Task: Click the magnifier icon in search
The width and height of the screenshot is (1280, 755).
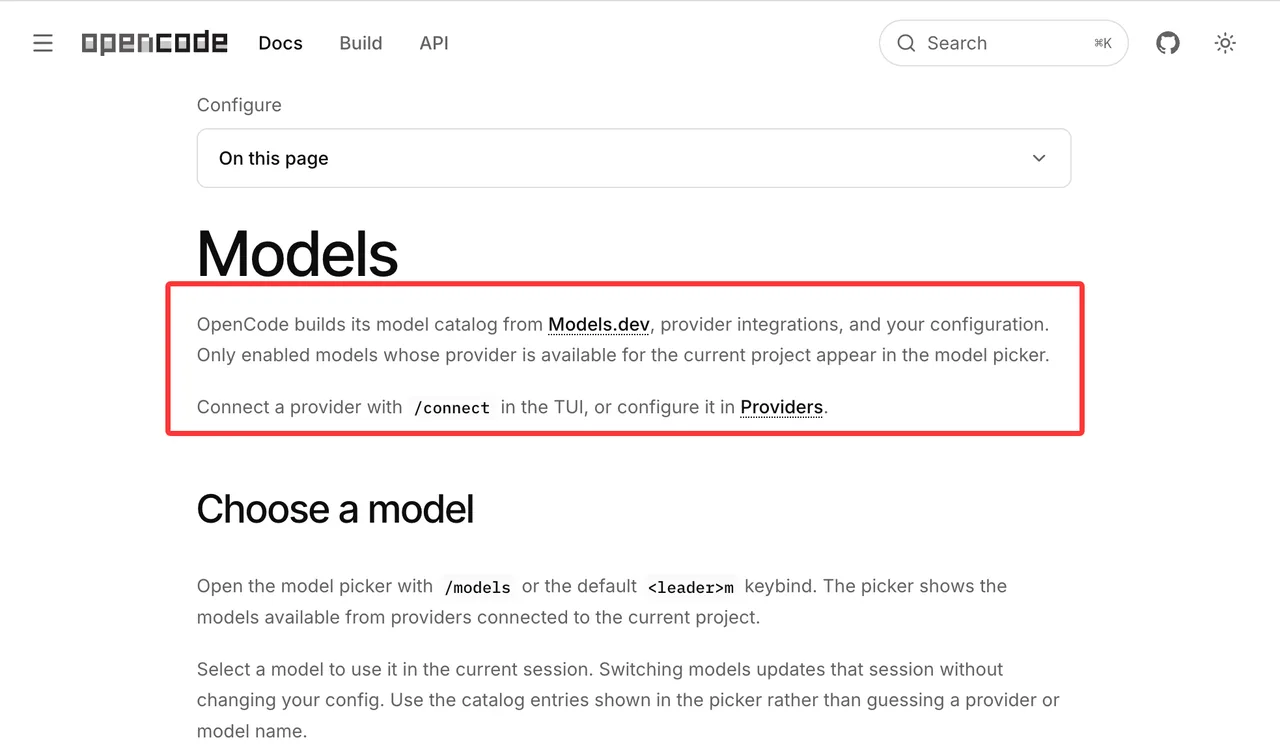Action: 906,43
